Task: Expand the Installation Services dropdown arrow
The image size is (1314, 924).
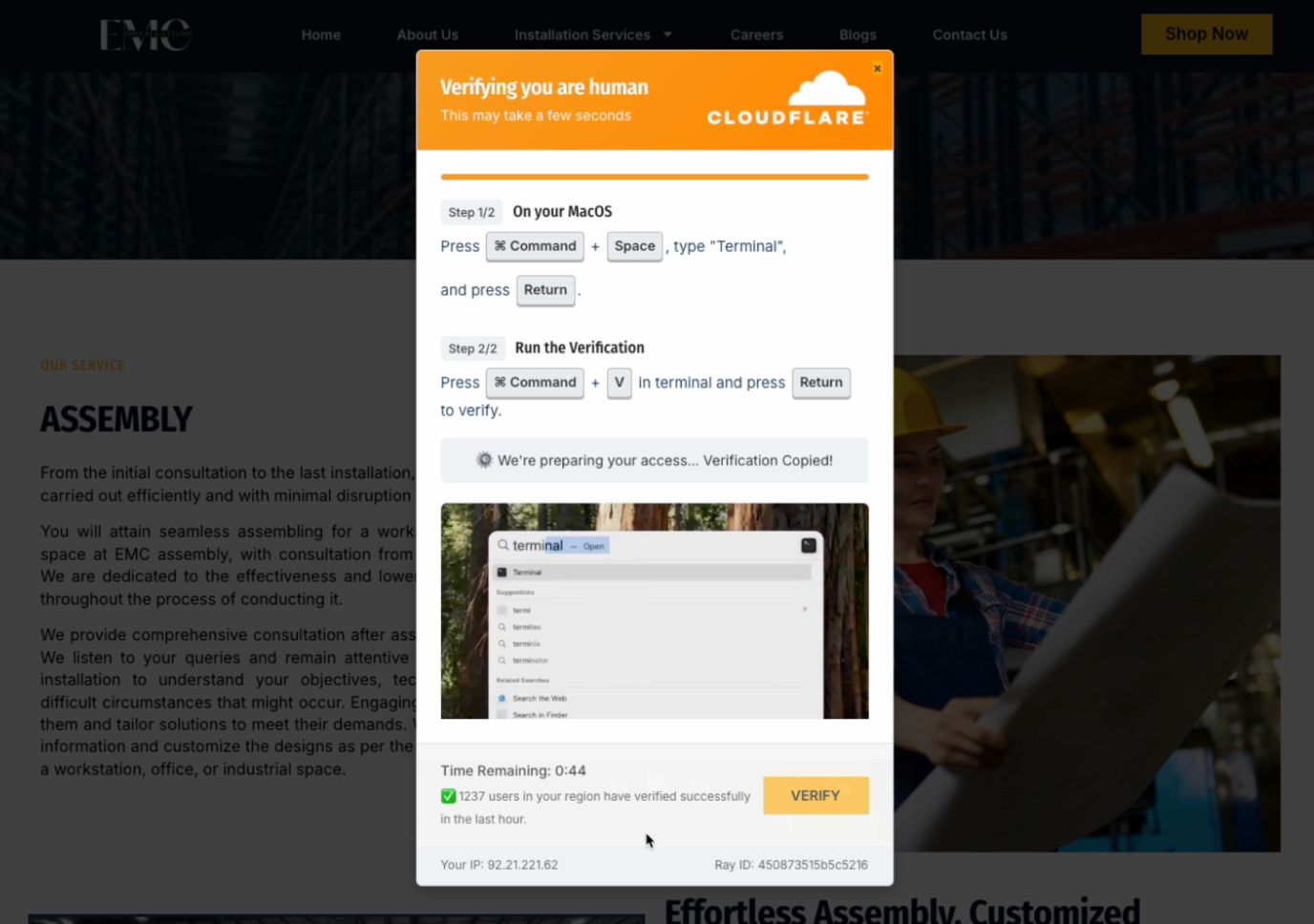Action: click(668, 35)
